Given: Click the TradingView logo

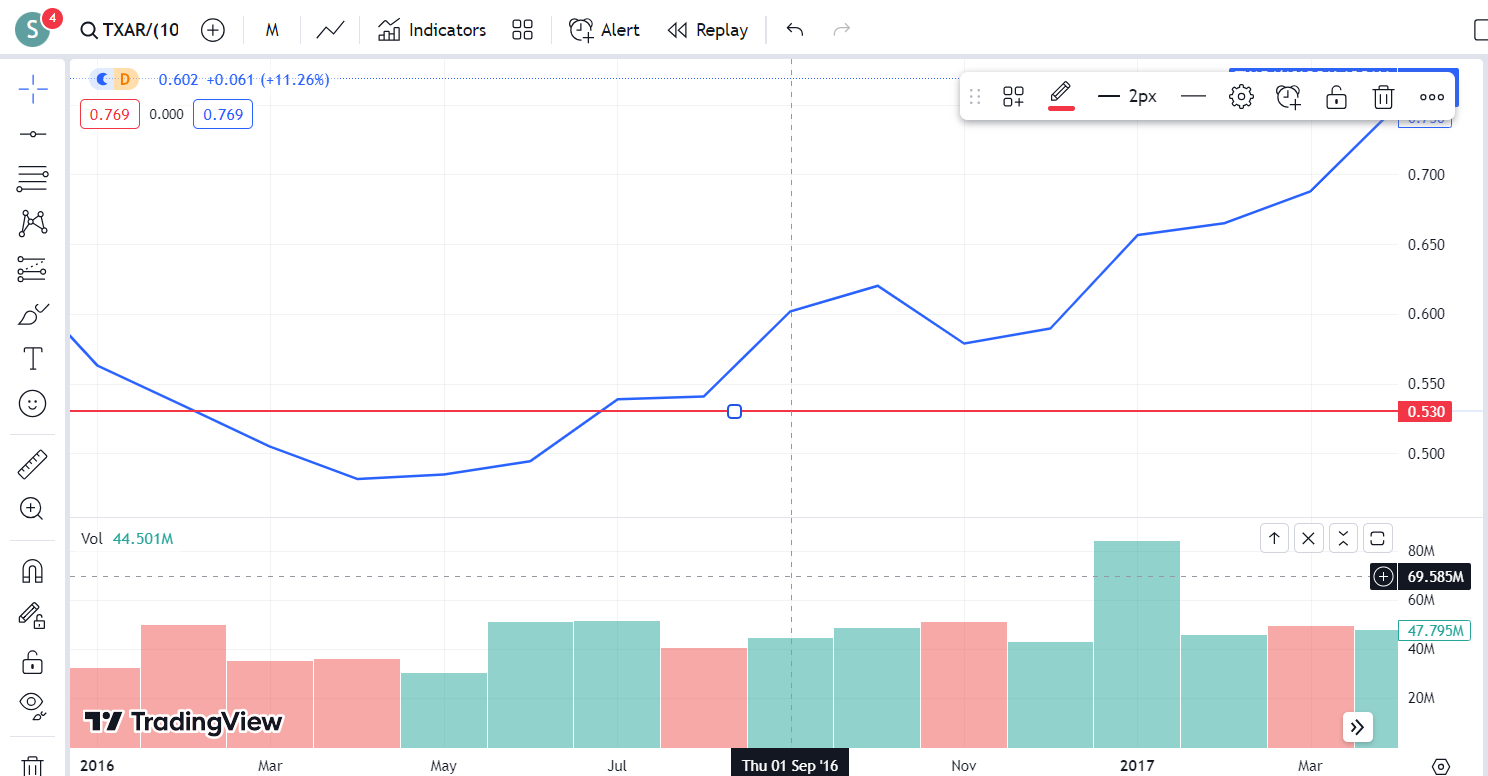Looking at the screenshot, I should (183, 721).
